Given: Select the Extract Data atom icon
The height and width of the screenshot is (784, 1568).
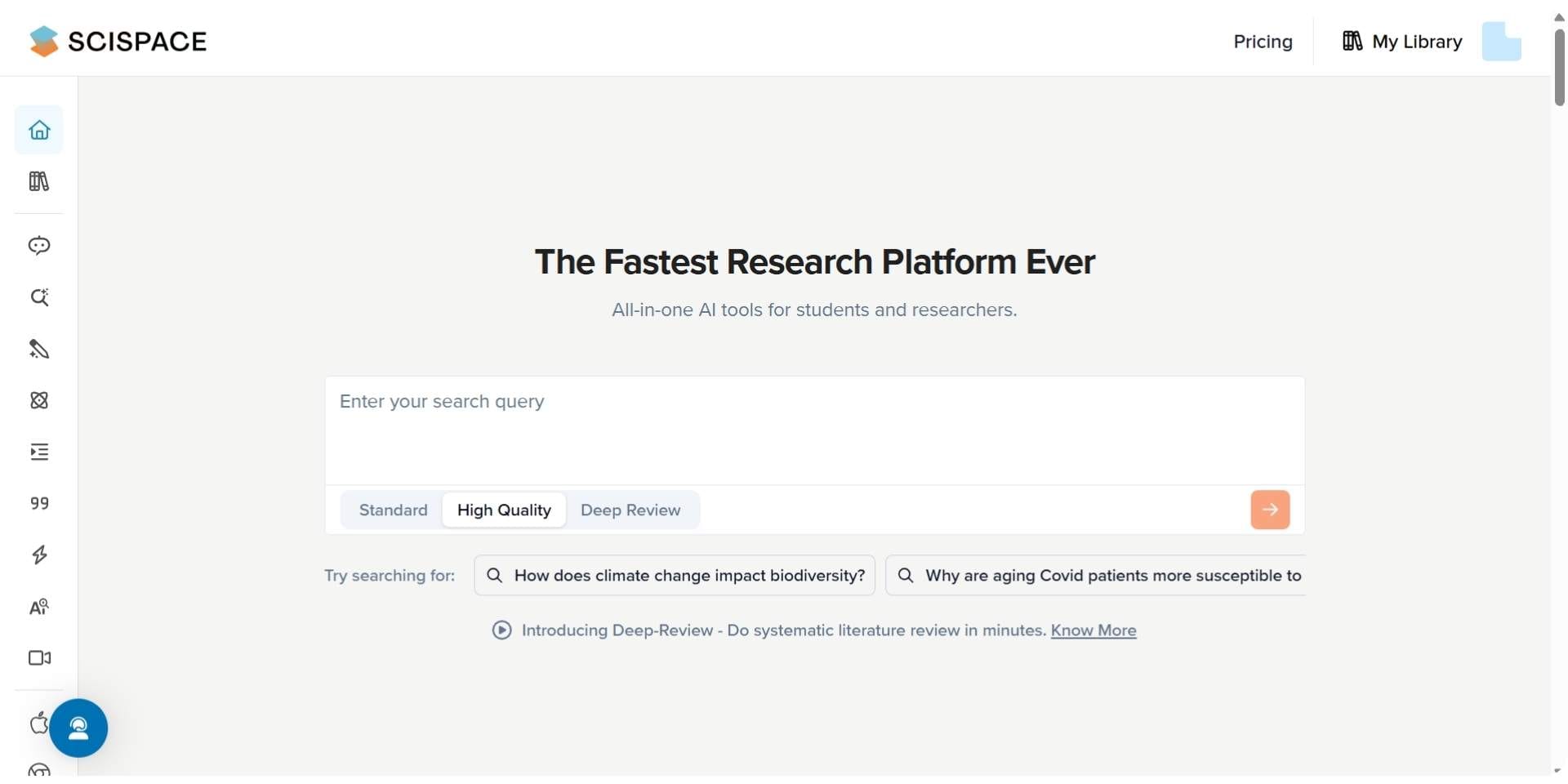Looking at the screenshot, I should pos(38,400).
